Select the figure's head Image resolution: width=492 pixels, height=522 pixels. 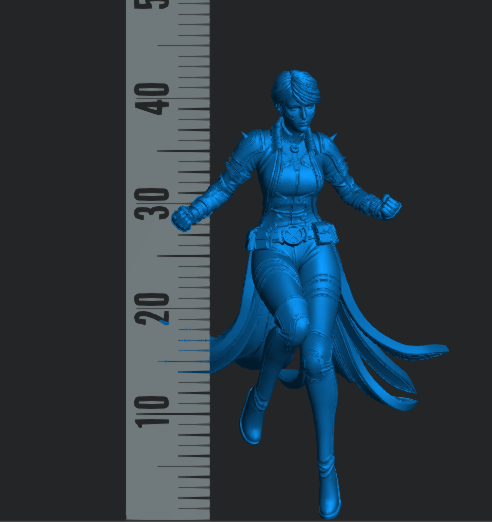coord(296,99)
